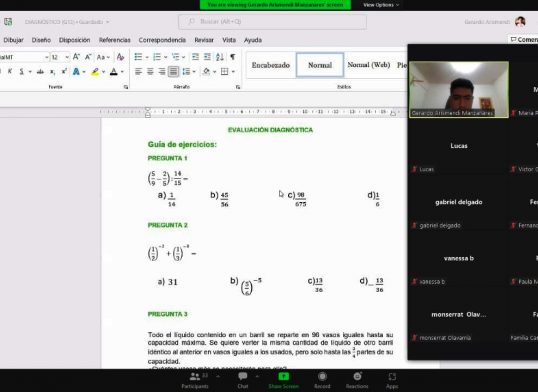Viewport: 538px width, 392px height.
Task: Select the justify alignment icon
Action: tap(173, 71)
